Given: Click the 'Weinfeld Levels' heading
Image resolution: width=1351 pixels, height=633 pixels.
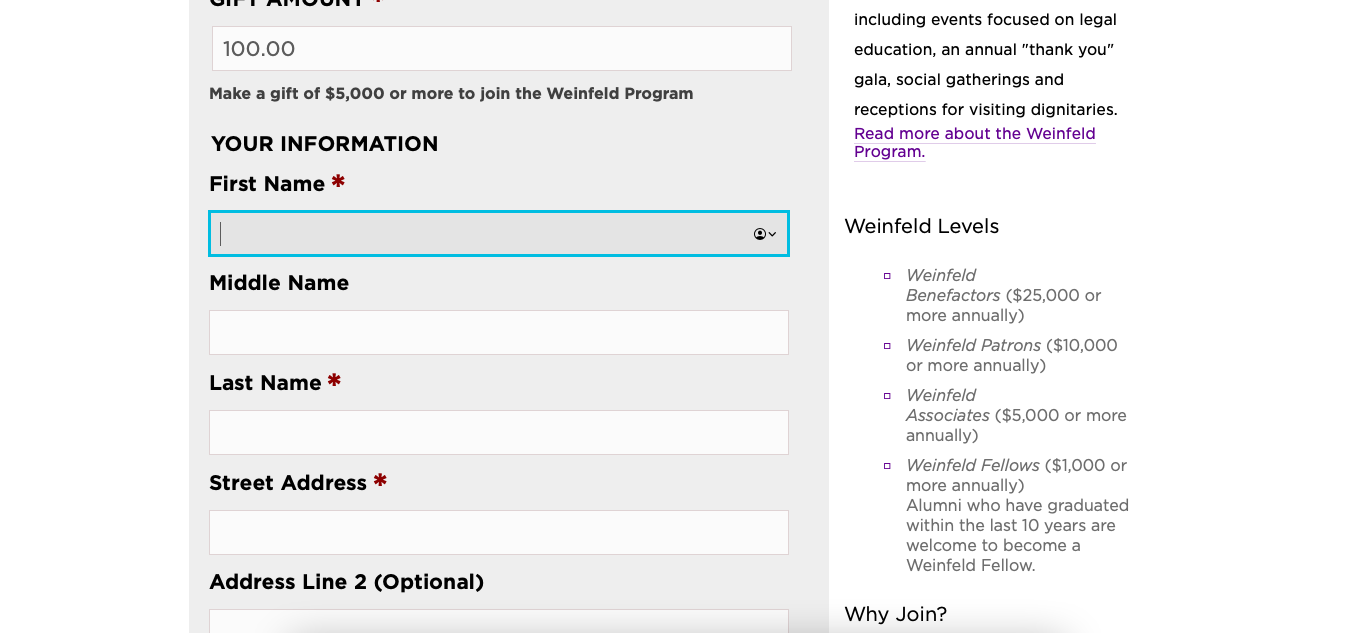Looking at the screenshot, I should pyautogui.click(x=922, y=227).
